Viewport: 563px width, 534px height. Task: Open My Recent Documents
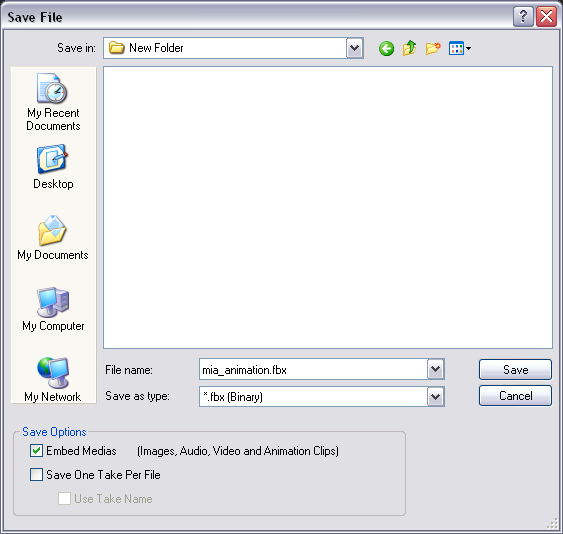pos(53,102)
